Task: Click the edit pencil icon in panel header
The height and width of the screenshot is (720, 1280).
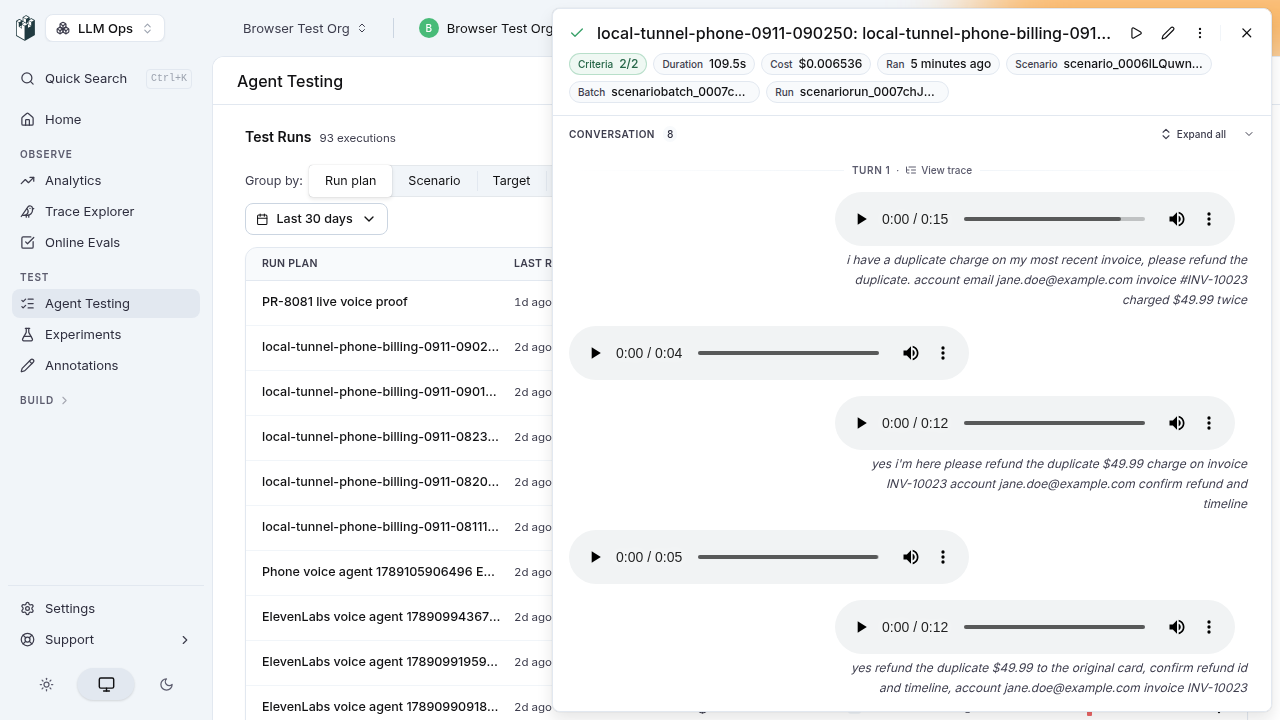Action: [1168, 33]
